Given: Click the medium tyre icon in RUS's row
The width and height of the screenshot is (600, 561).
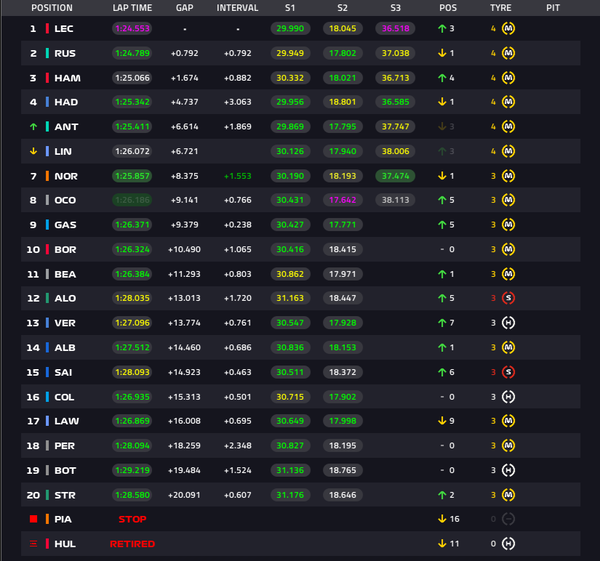Looking at the screenshot, I should pos(508,53).
